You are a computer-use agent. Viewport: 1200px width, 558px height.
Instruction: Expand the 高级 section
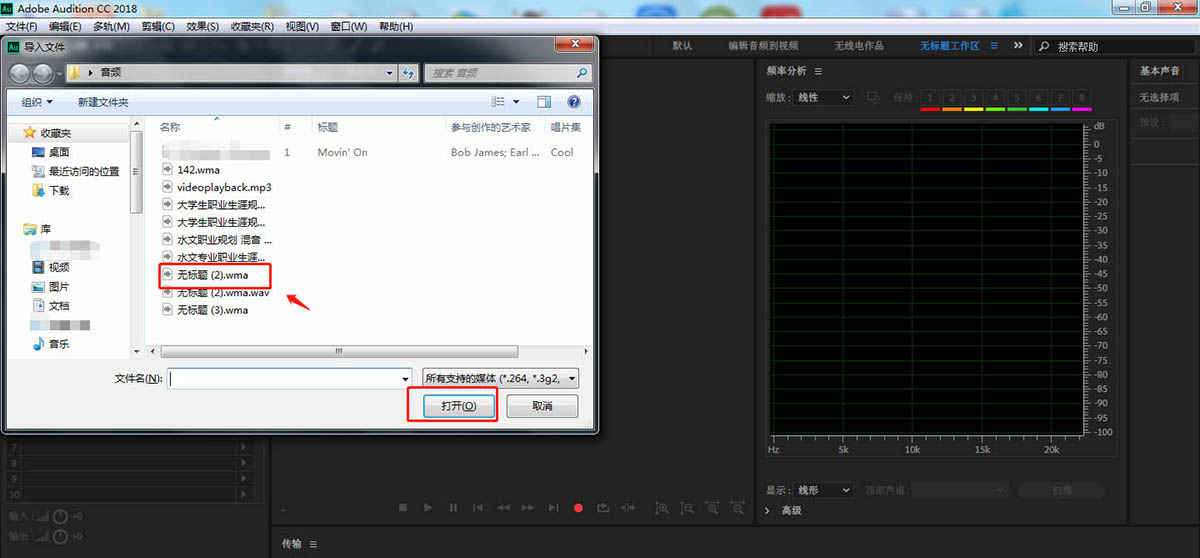[768, 510]
